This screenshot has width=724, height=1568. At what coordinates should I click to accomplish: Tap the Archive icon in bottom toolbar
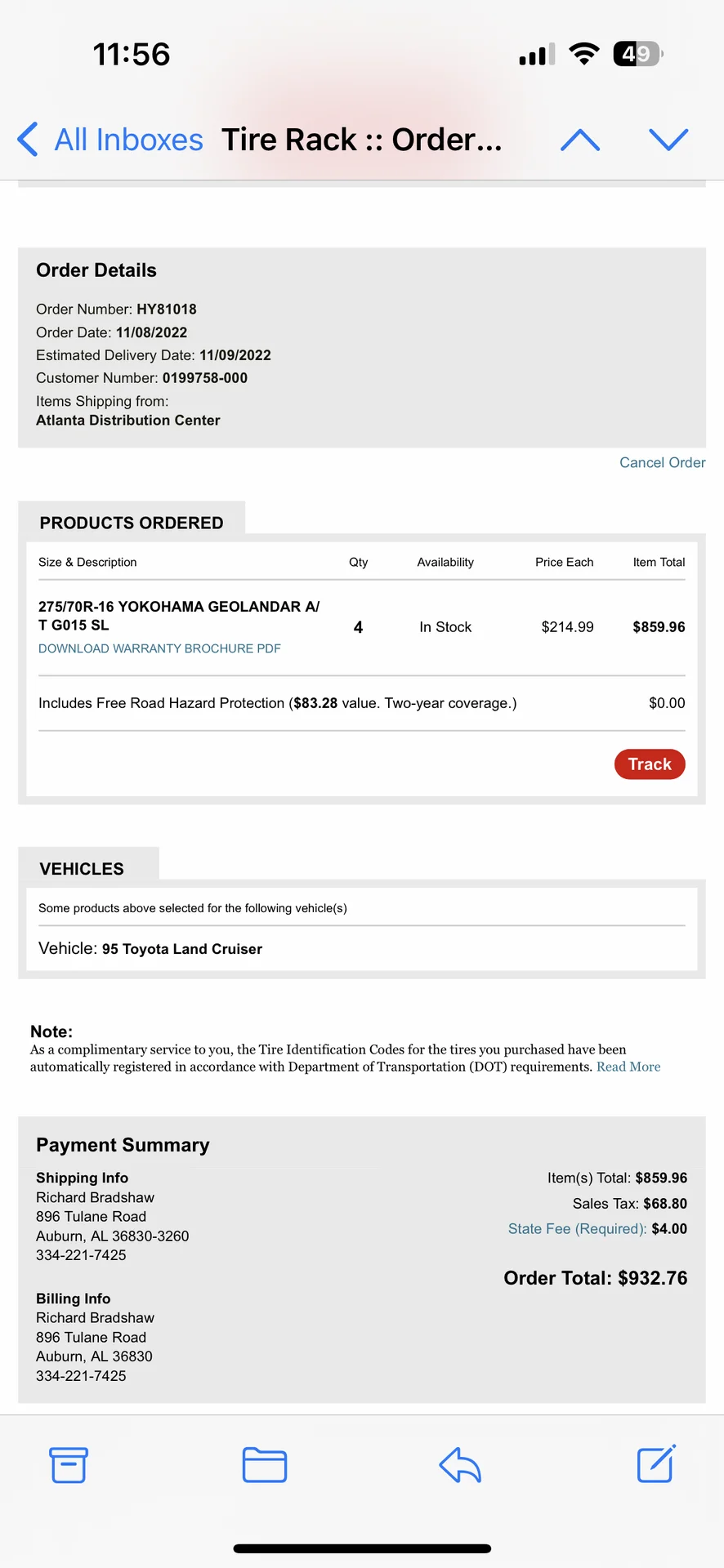pyautogui.click(x=69, y=1464)
